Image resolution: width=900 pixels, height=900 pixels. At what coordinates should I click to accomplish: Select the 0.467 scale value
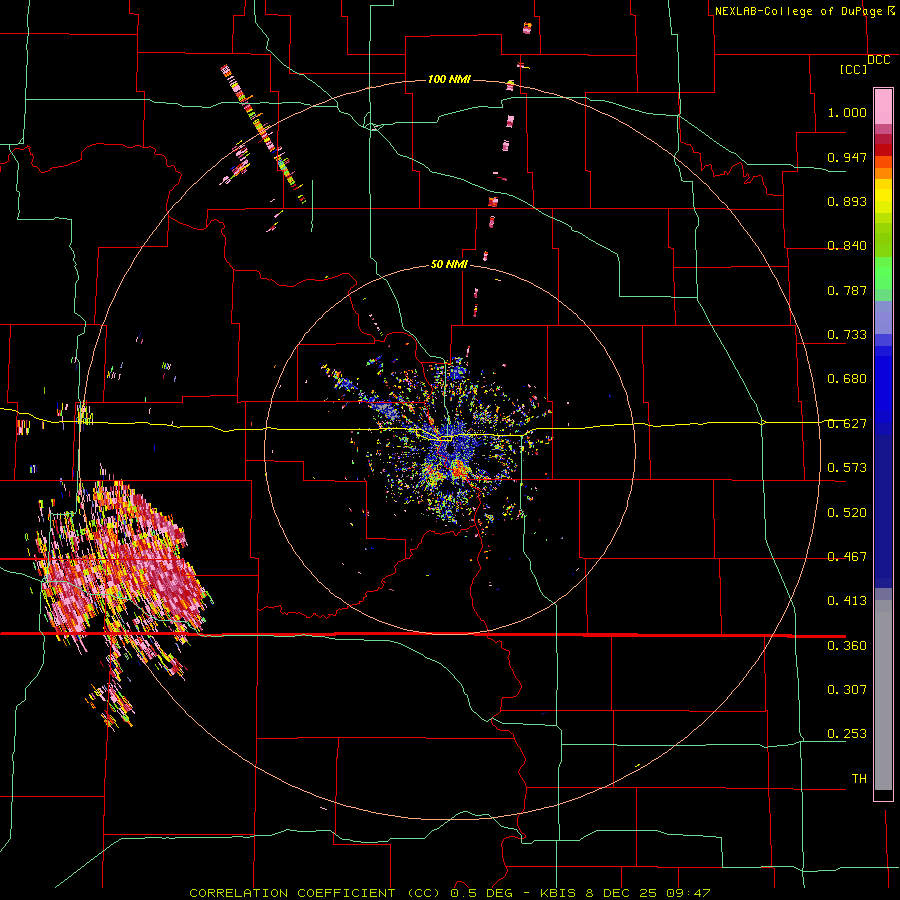coord(847,557)
